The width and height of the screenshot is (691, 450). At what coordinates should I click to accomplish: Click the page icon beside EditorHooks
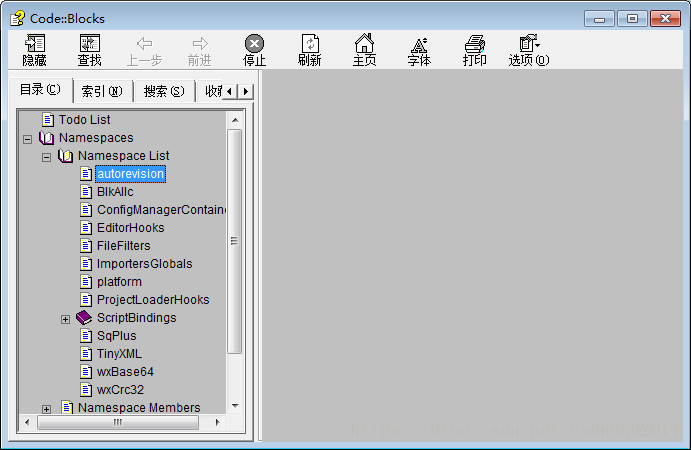click(x=86, y=227)
